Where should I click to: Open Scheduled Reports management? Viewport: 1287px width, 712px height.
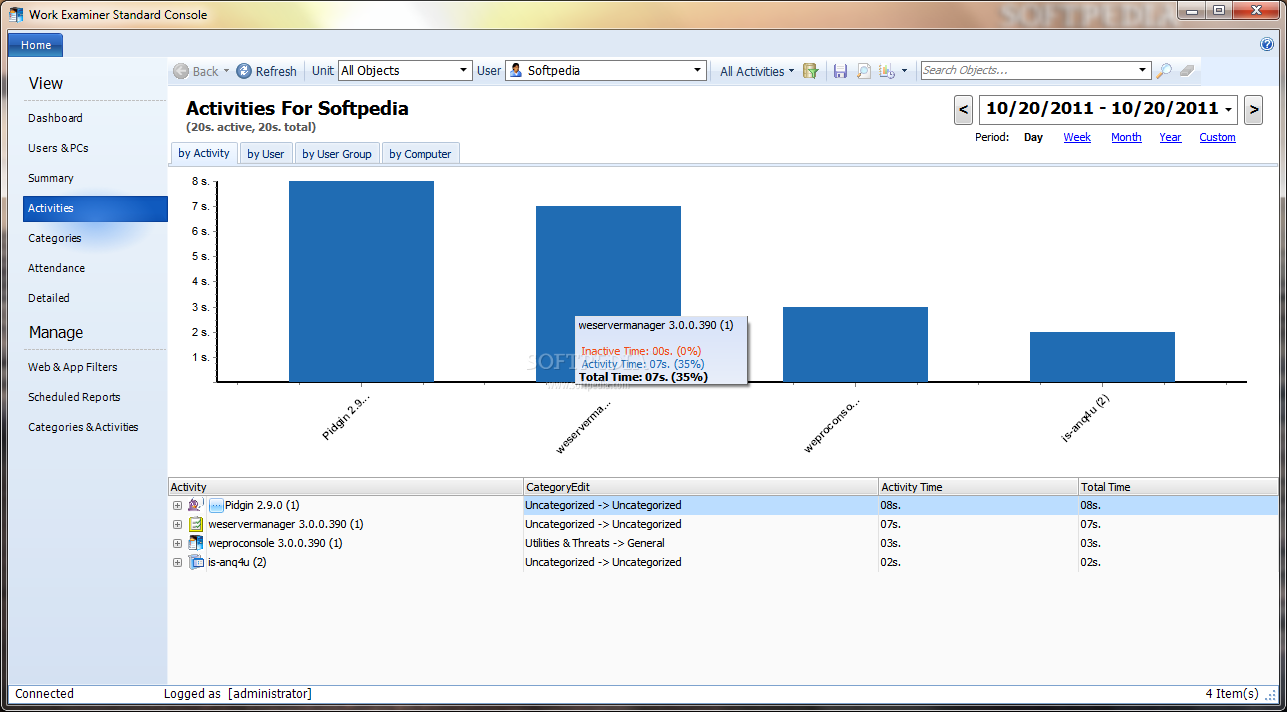tap(74, 397)
